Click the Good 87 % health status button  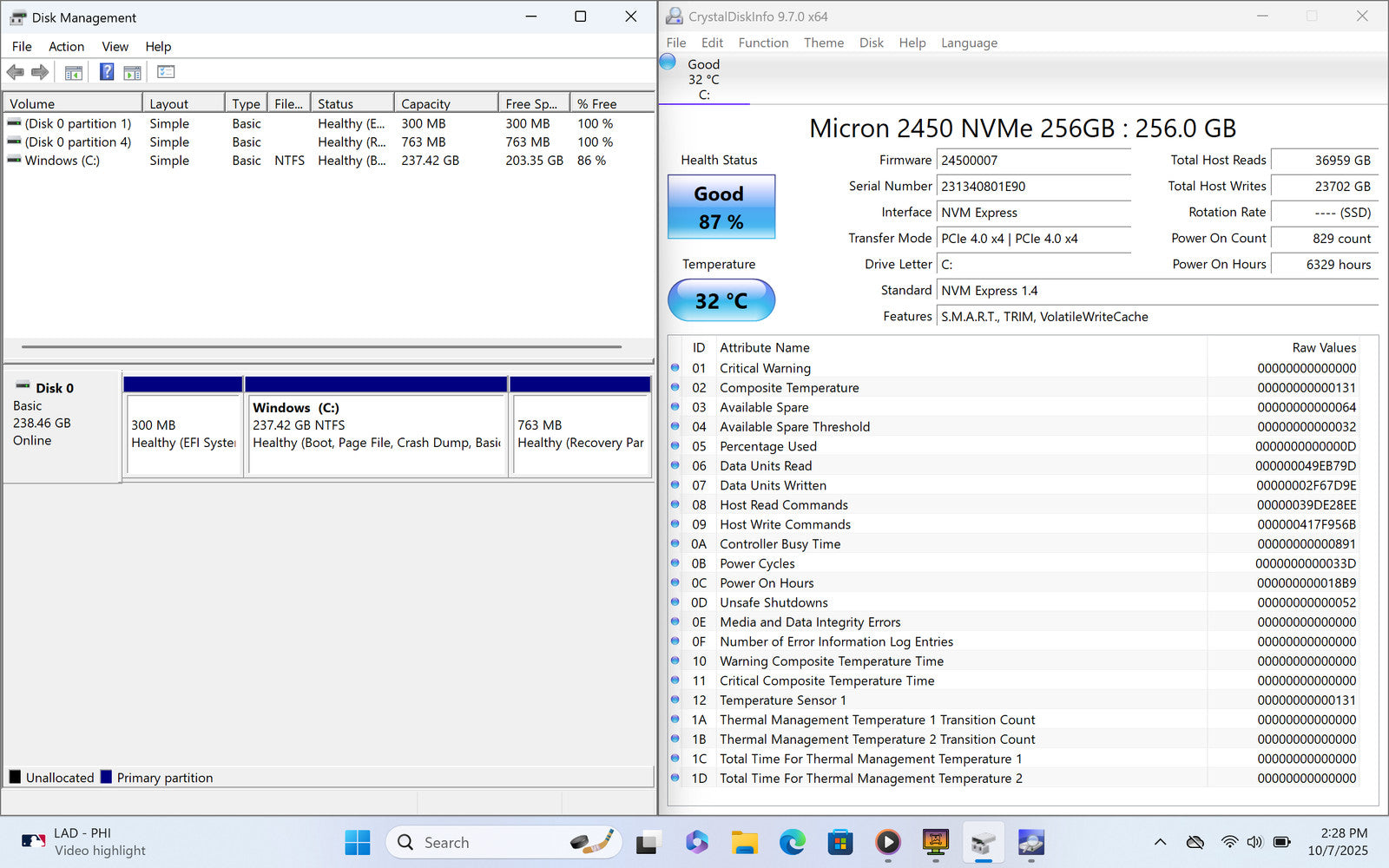coord(721,207)
